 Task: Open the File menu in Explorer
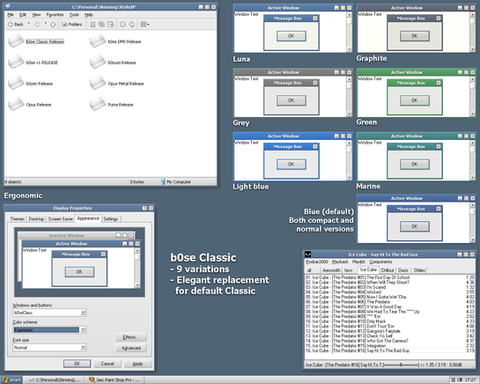point(11,15)
